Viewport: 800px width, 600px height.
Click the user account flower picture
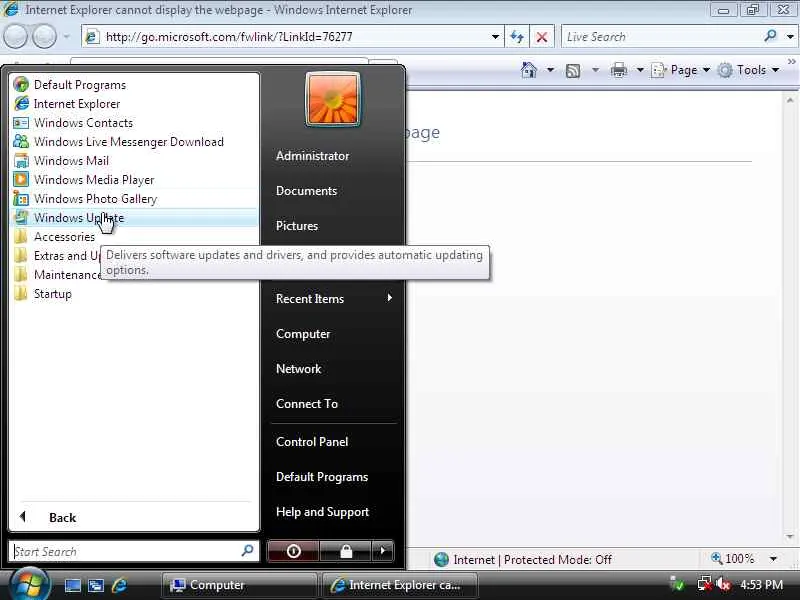click(x=333, y=99)
